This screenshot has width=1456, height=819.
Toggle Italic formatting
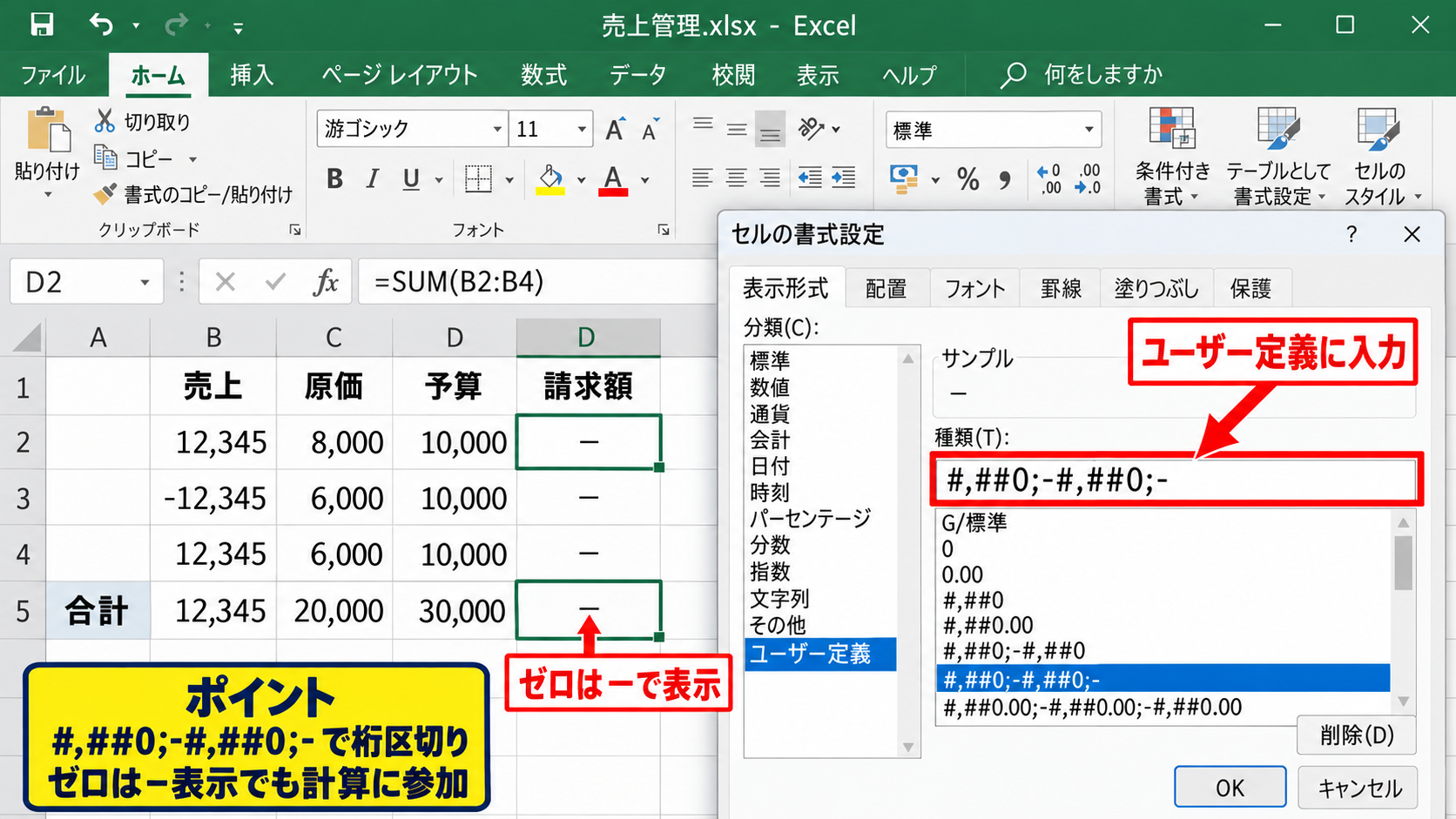coord(373,179)
